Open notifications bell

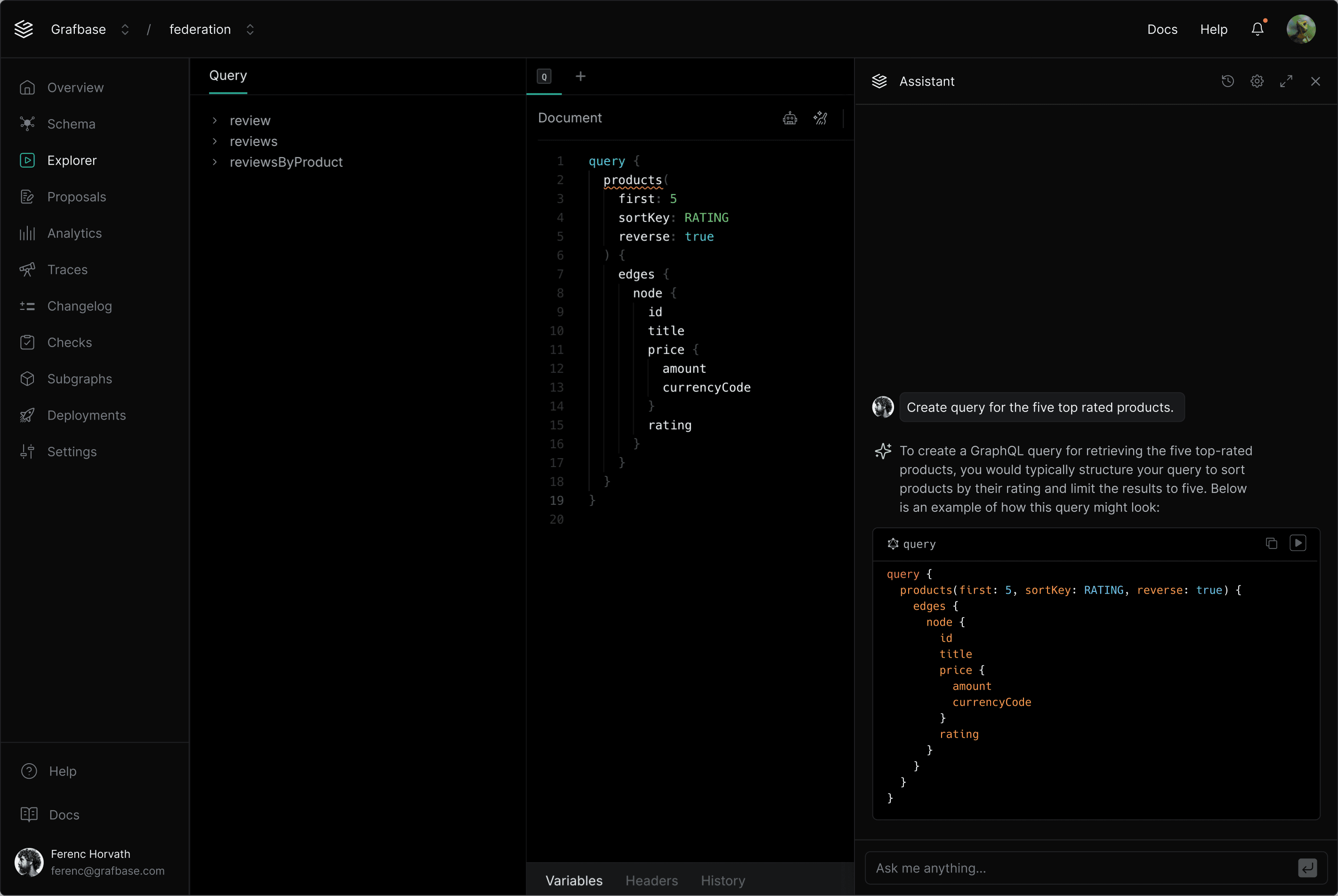pos(1257,29)
